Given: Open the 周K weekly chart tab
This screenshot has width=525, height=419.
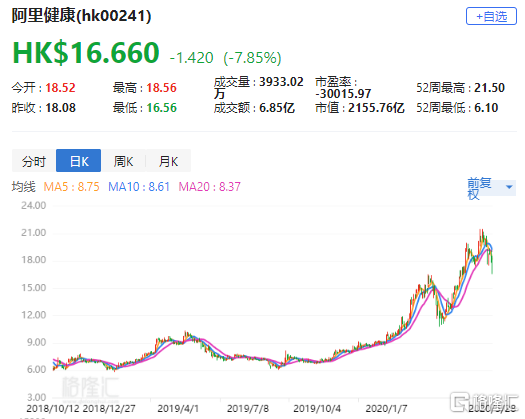Looking at the screenshot, I should coord(123,161).
